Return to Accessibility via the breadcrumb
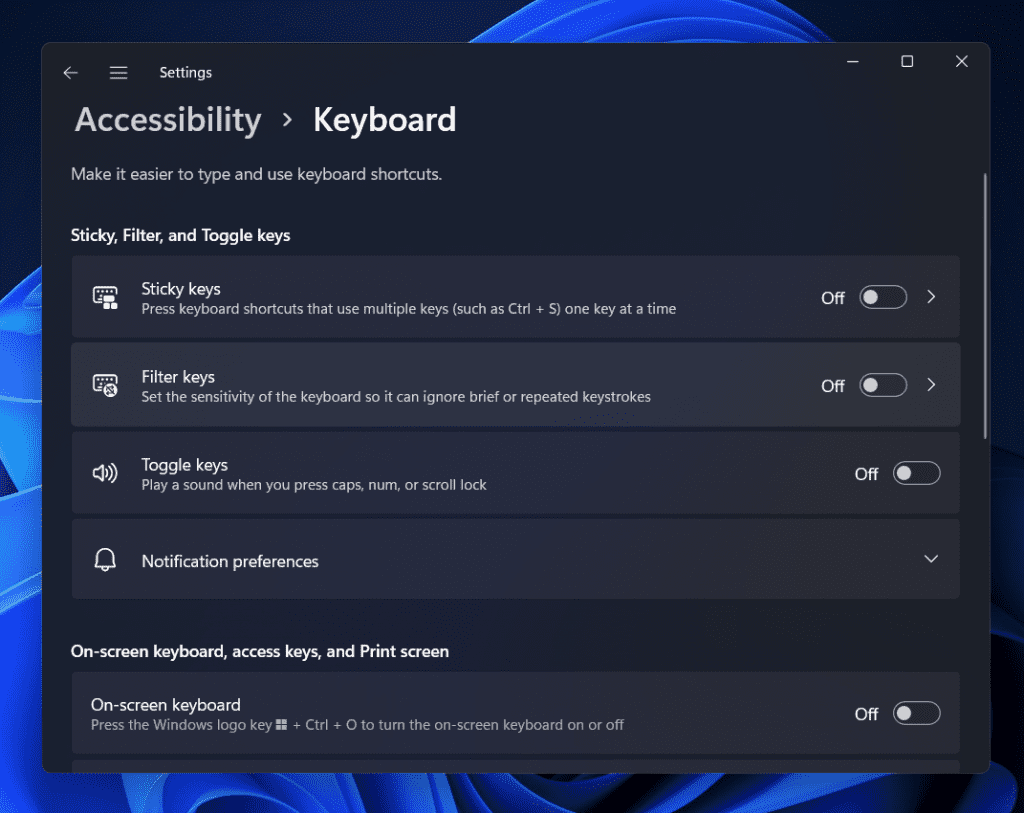Image resolution: width=1024 pixels, height=813 pixels. (167, 119)
